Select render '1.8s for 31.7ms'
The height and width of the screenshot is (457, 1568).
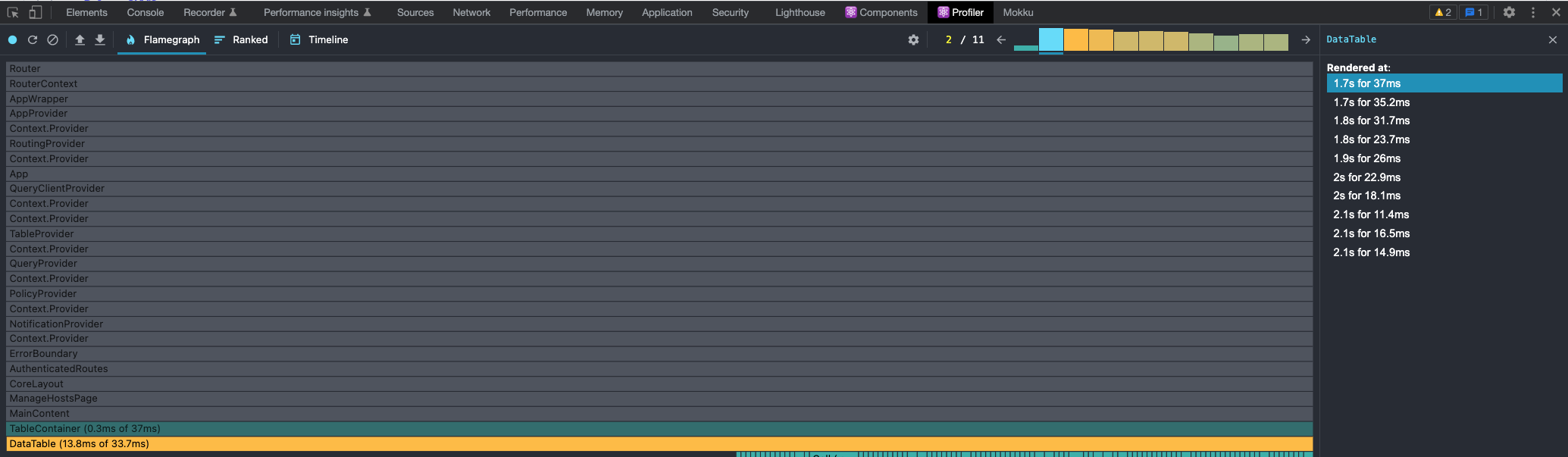(x=1444, y=121)
